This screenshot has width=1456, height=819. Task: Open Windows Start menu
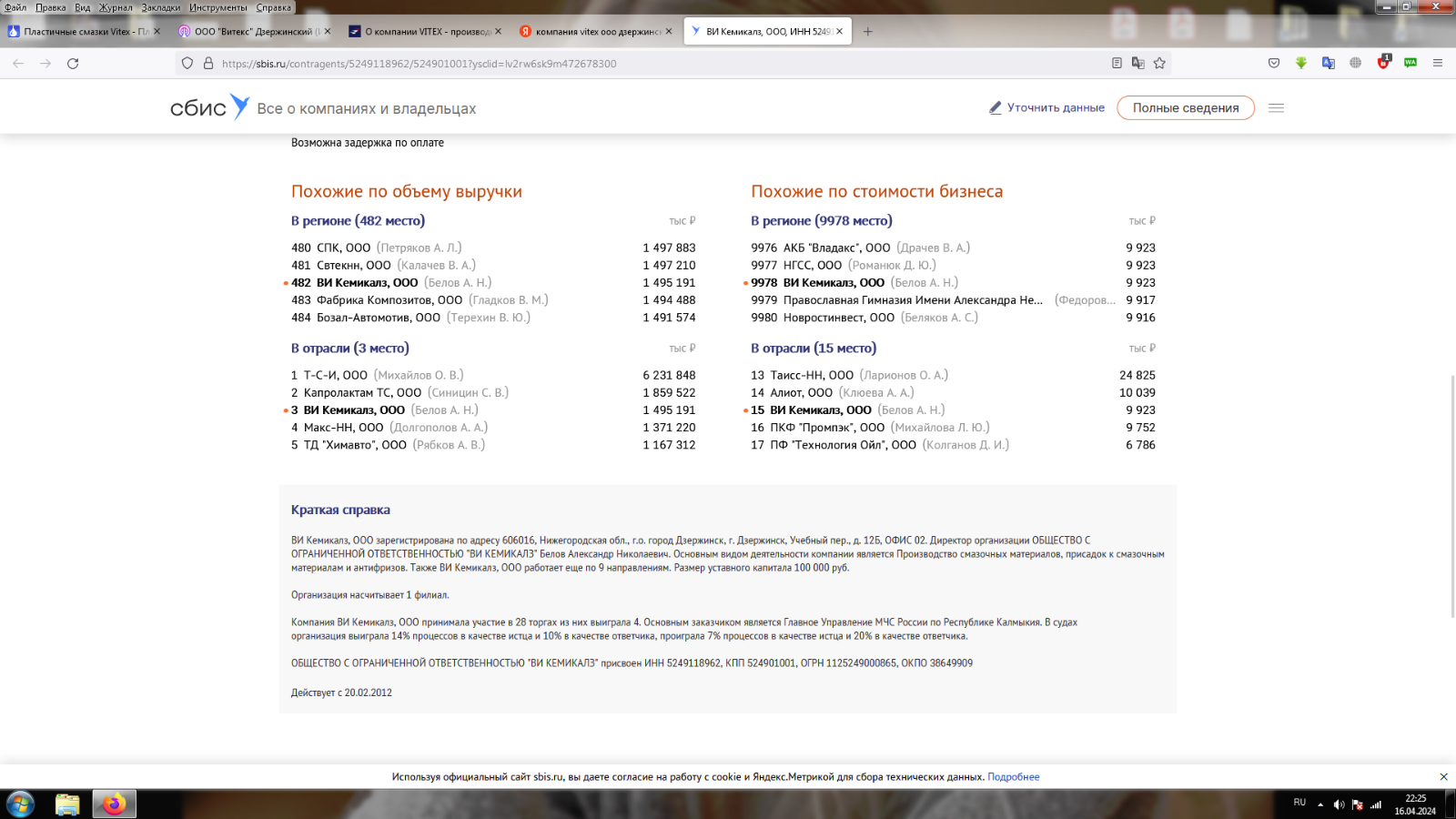tap(20, 804)
